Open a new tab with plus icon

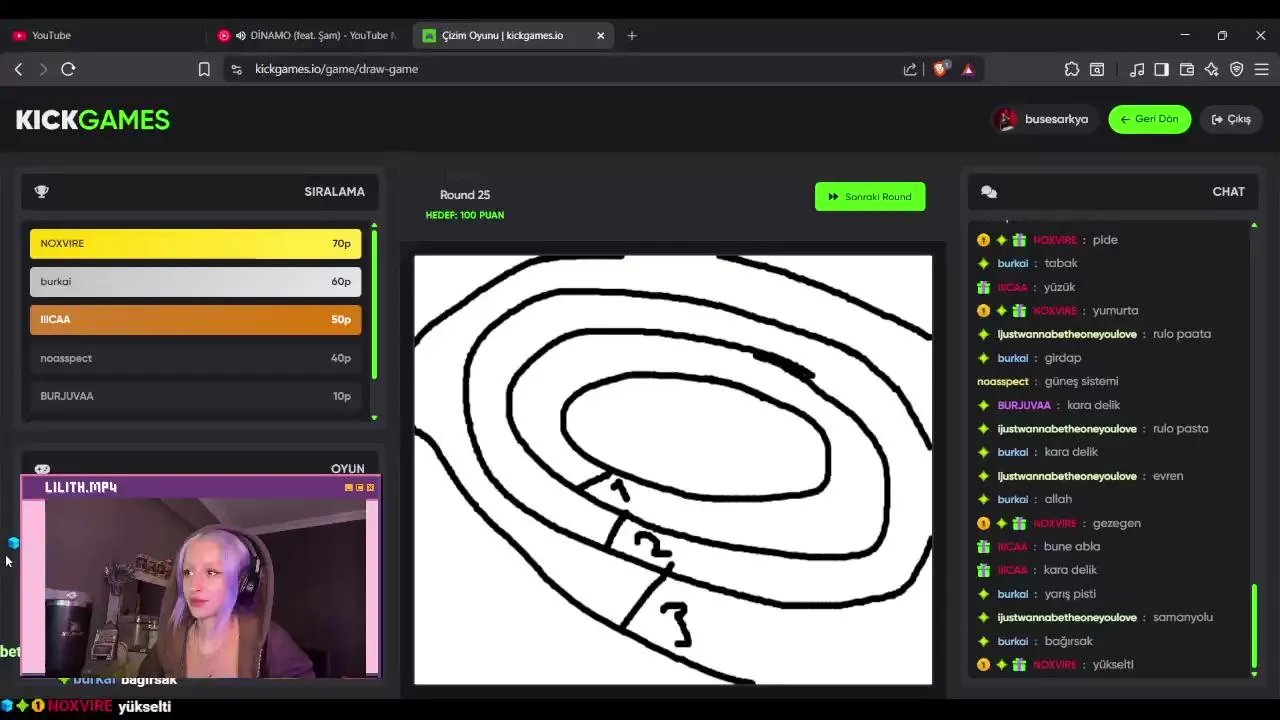tap(631, 35)
